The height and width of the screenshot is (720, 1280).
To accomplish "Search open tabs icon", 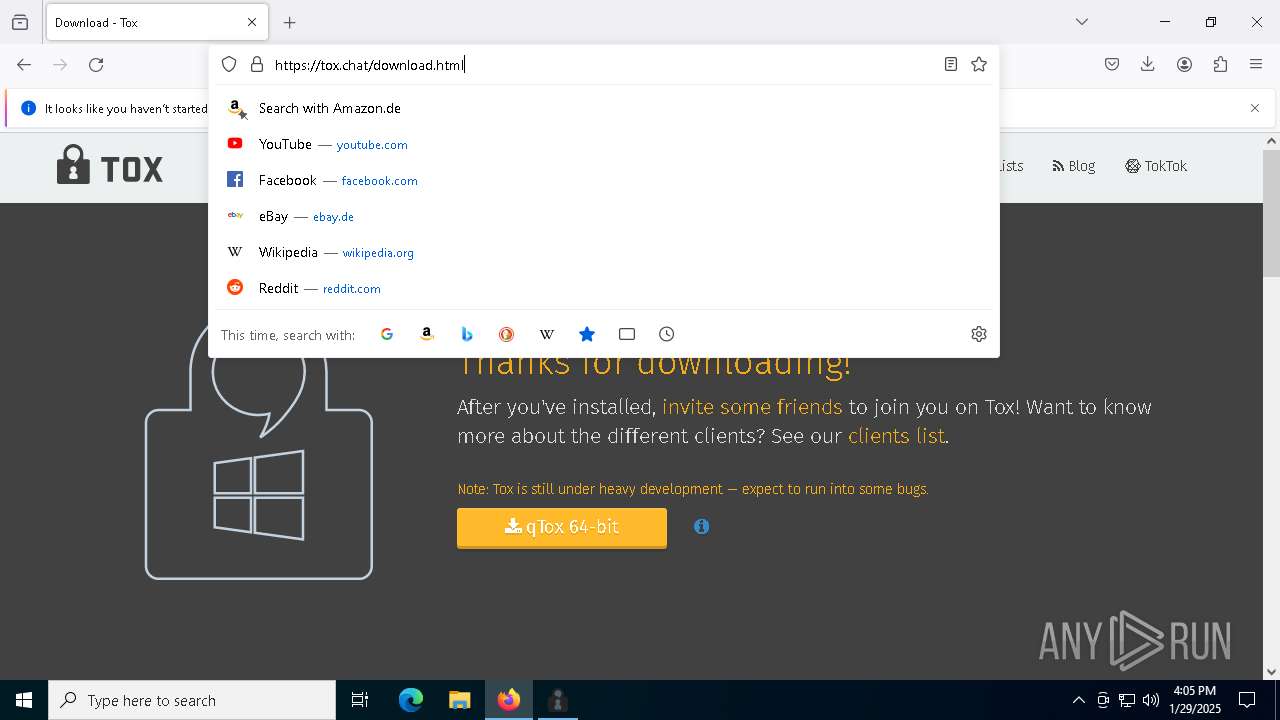I will [627, 334].
